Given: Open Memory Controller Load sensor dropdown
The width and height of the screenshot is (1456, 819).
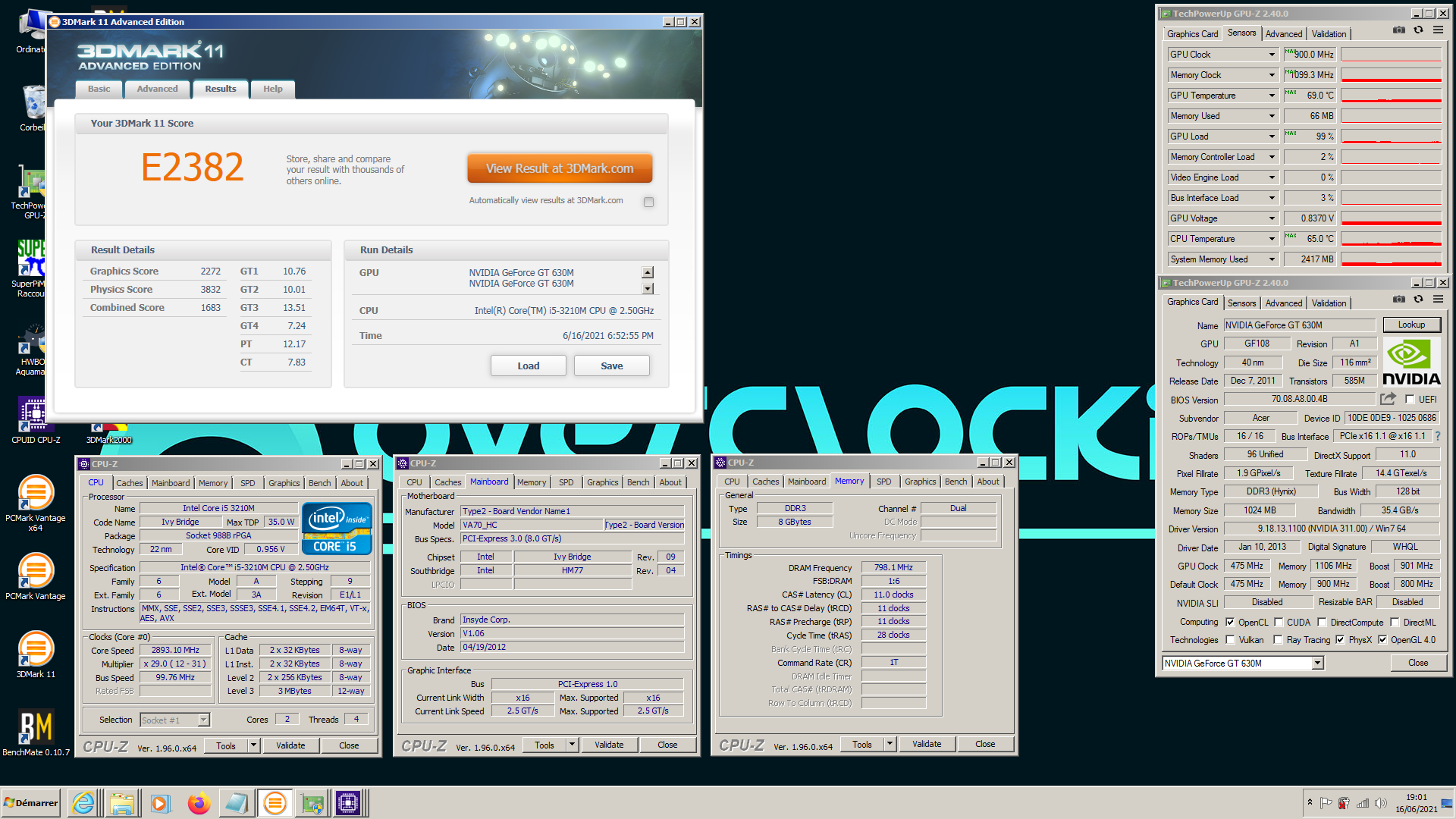Looking at the screenshot, I should 1272,157.
